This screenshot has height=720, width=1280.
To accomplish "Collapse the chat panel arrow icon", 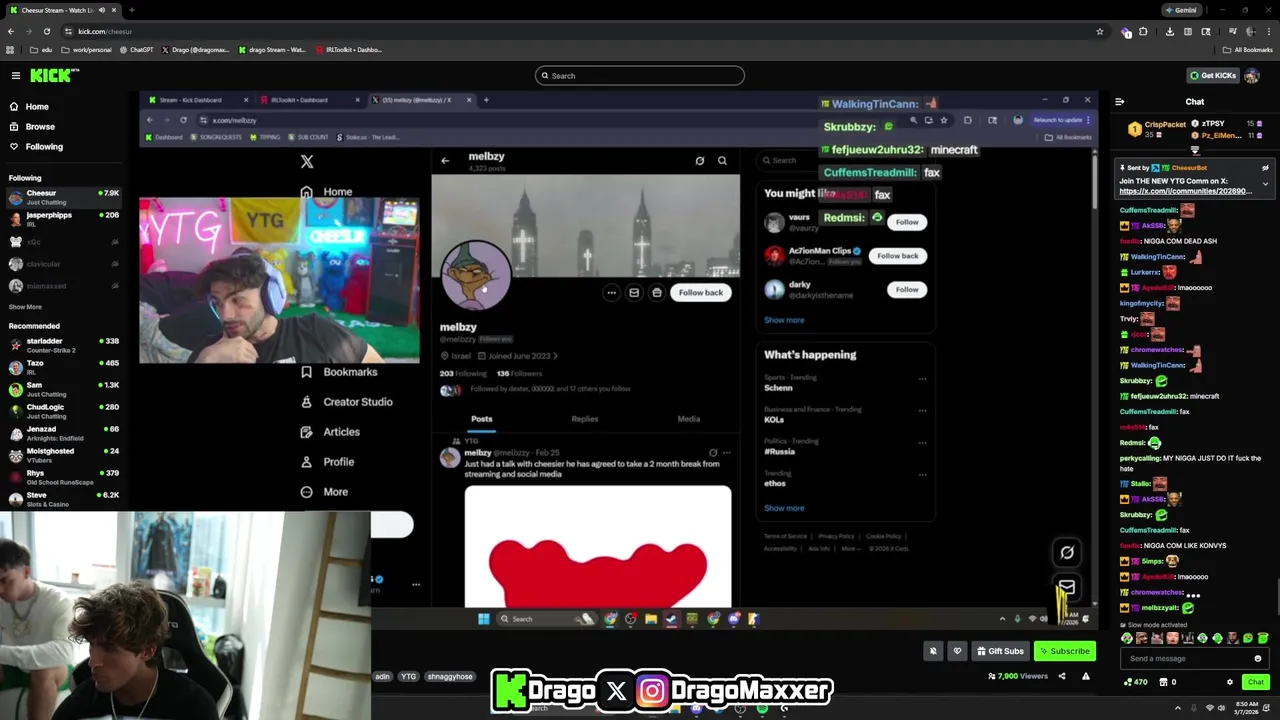I will point(1119,101).
